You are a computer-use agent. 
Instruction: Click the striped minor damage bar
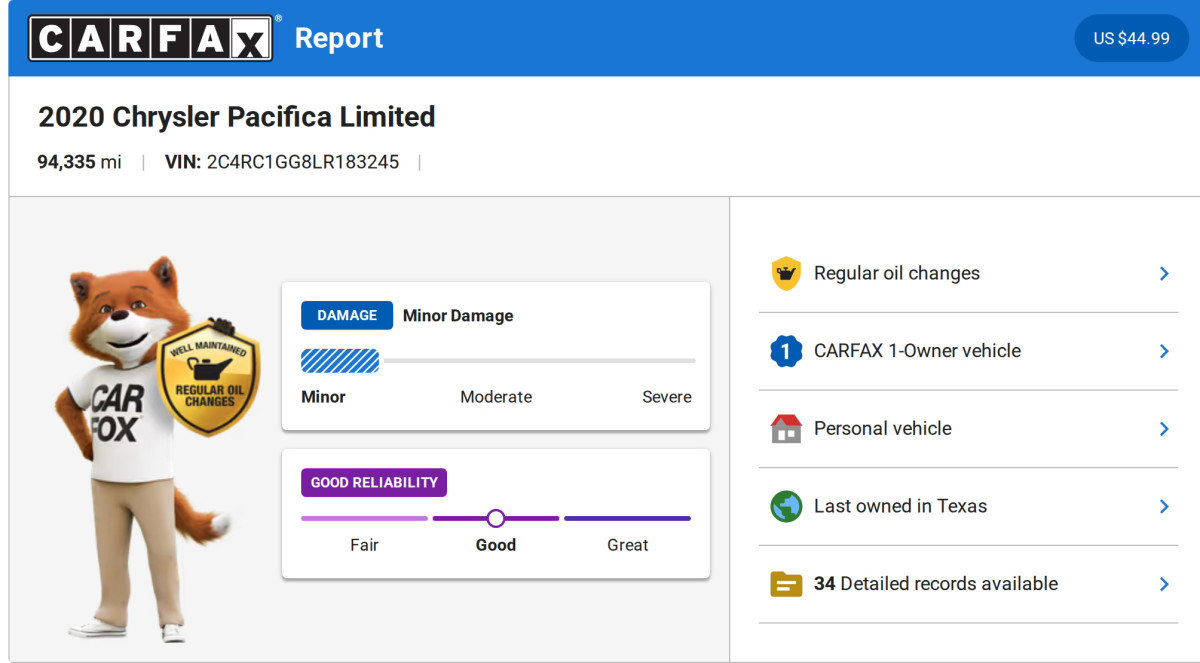point(340,360)
